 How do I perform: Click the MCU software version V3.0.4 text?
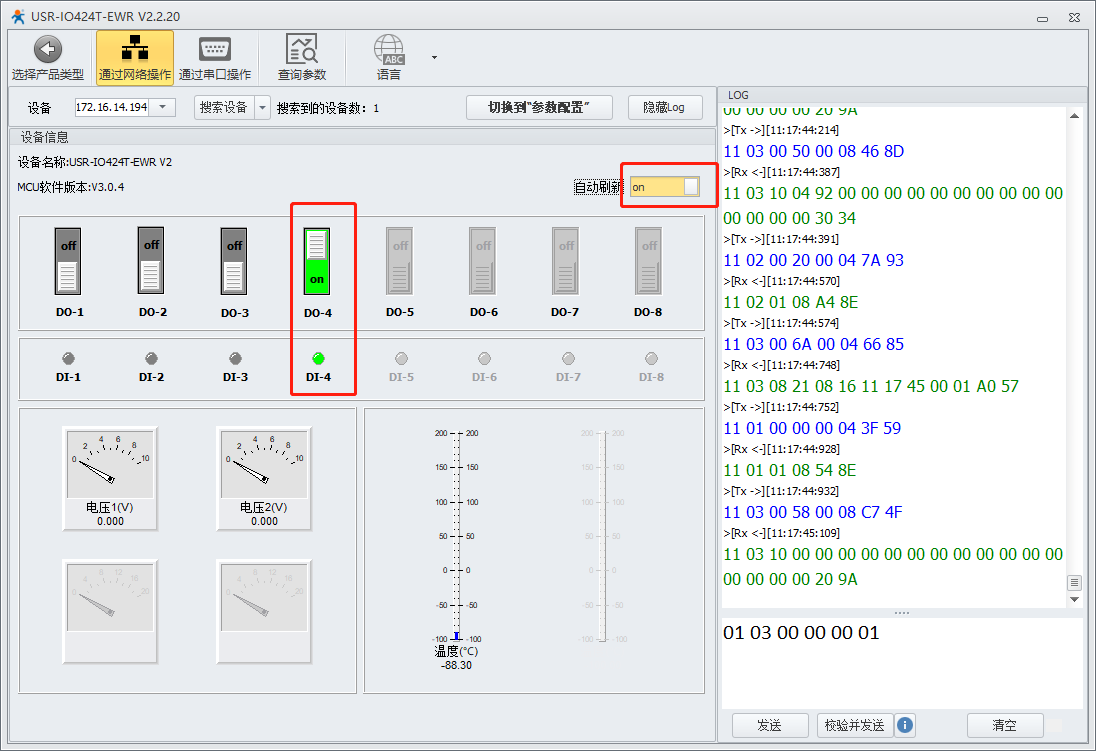point(71,187)
